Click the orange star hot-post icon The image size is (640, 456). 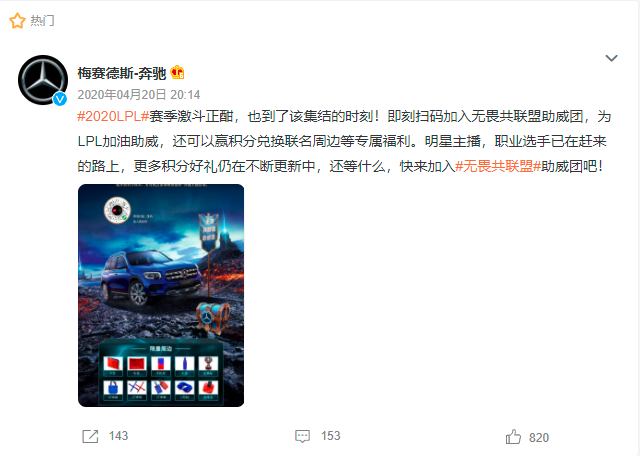click(17, 21)
